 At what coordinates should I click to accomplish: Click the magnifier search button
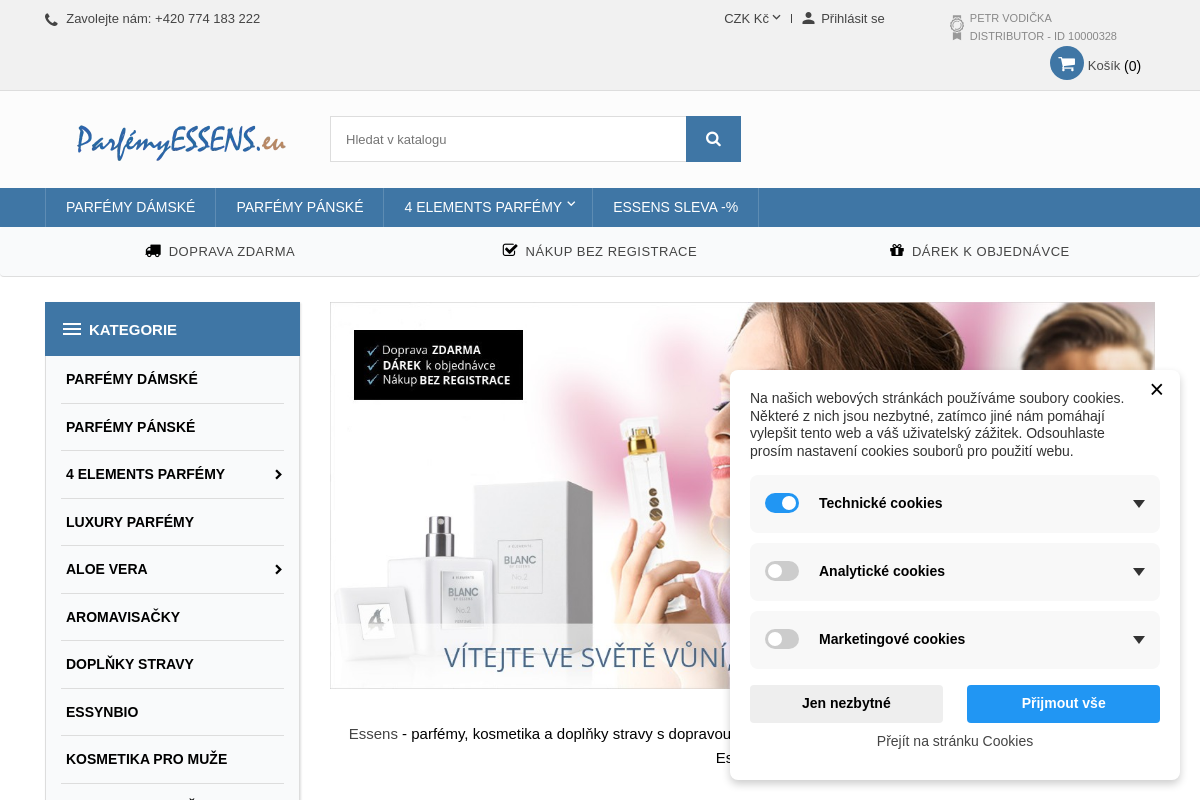point(713,139)
